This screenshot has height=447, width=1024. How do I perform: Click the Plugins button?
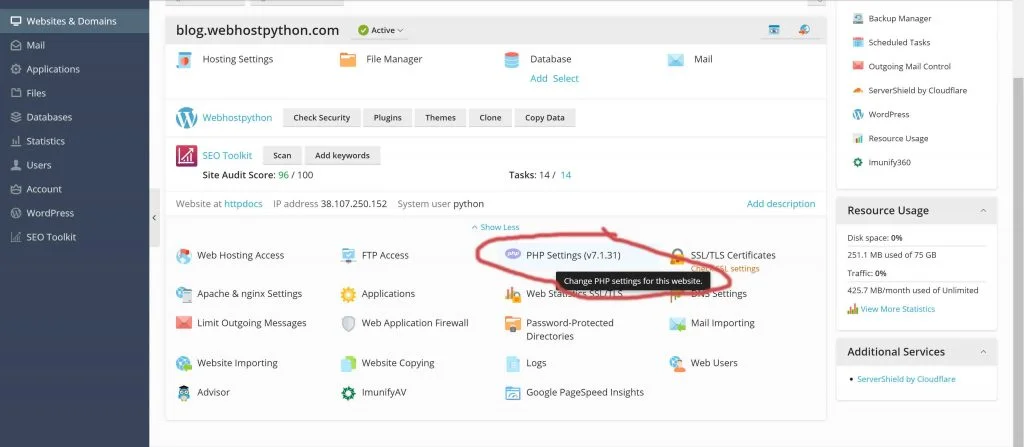click(x=387, y=118)
